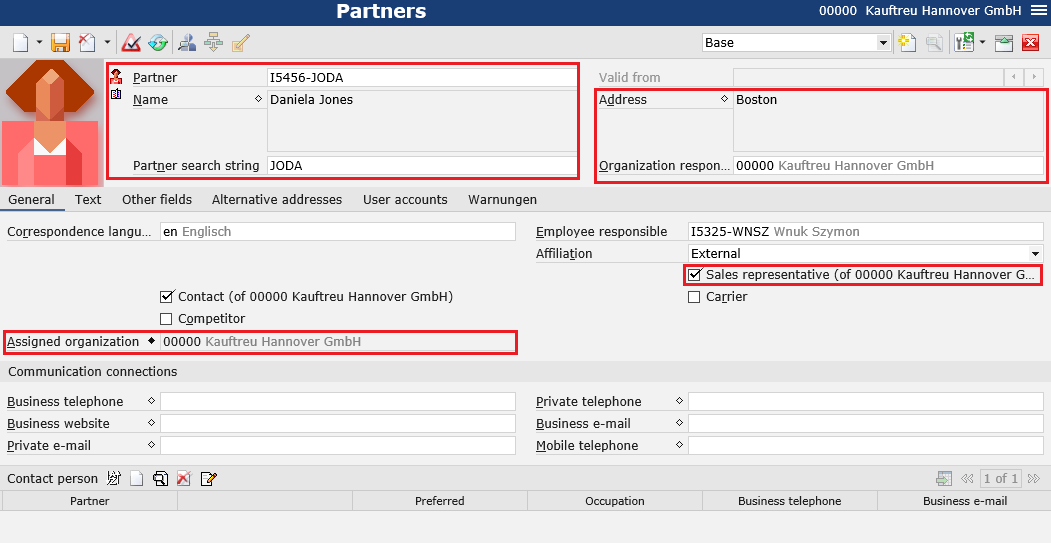Click the Business telephone input field

338,402
